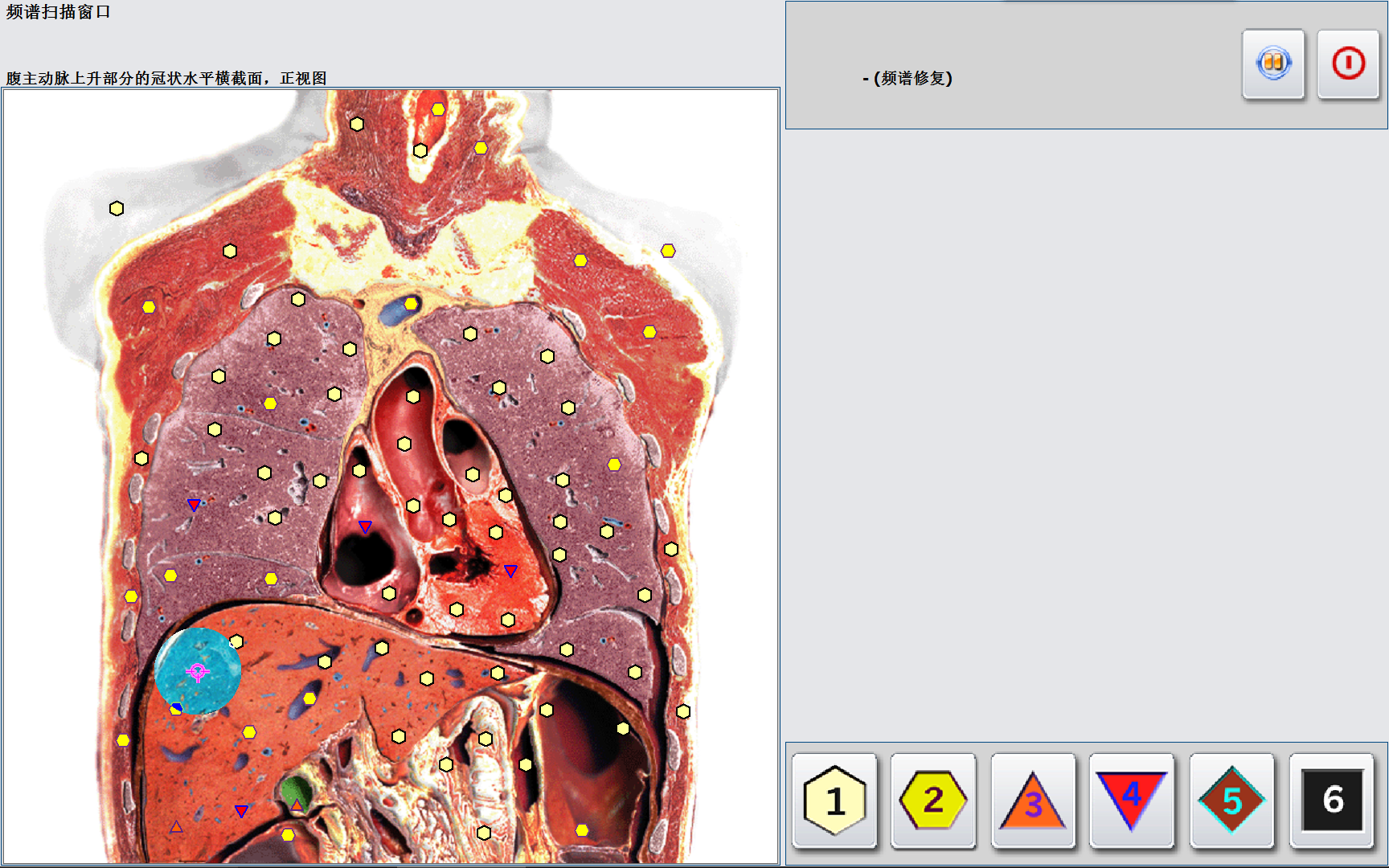Select level 5 brown diamond legend button
Image resolution: width=1389 pixels, height=868 pixels.
pos(1231,800)
